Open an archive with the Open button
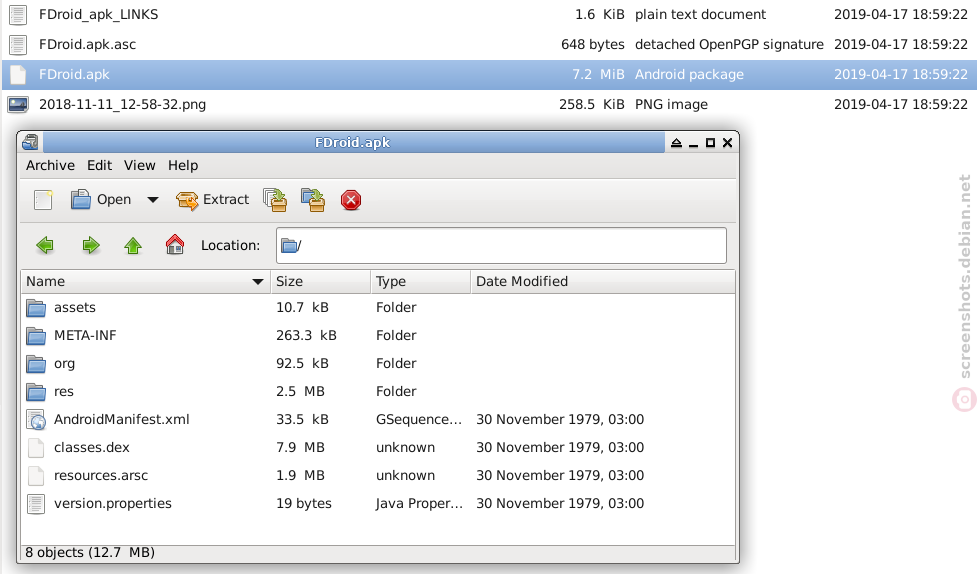Screen dimensions: 977x574 click(101, 200)
